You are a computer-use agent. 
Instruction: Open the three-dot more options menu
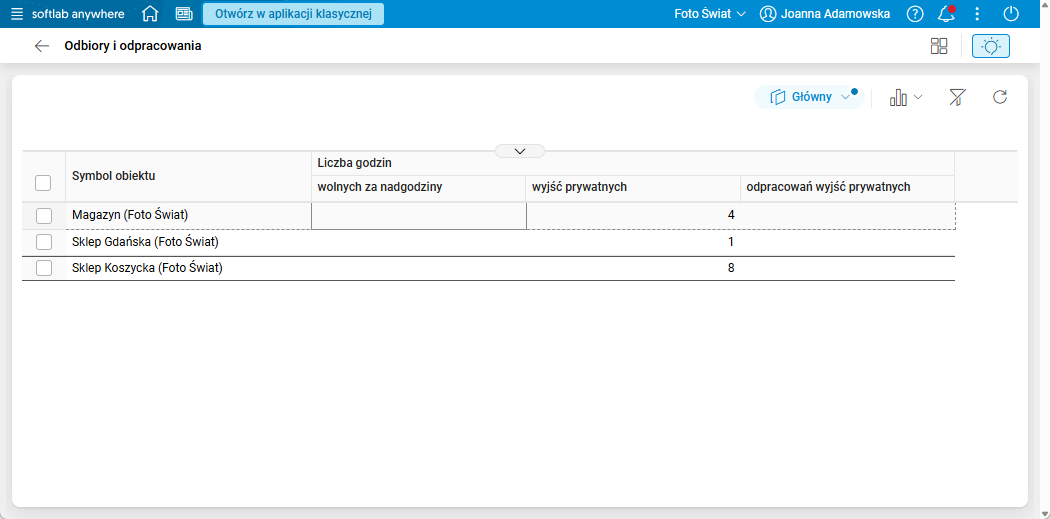977,14
